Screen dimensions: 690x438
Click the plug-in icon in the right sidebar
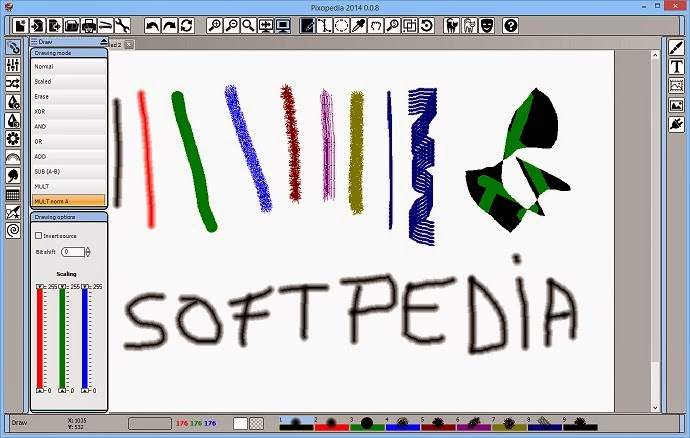tap(676, 124)
